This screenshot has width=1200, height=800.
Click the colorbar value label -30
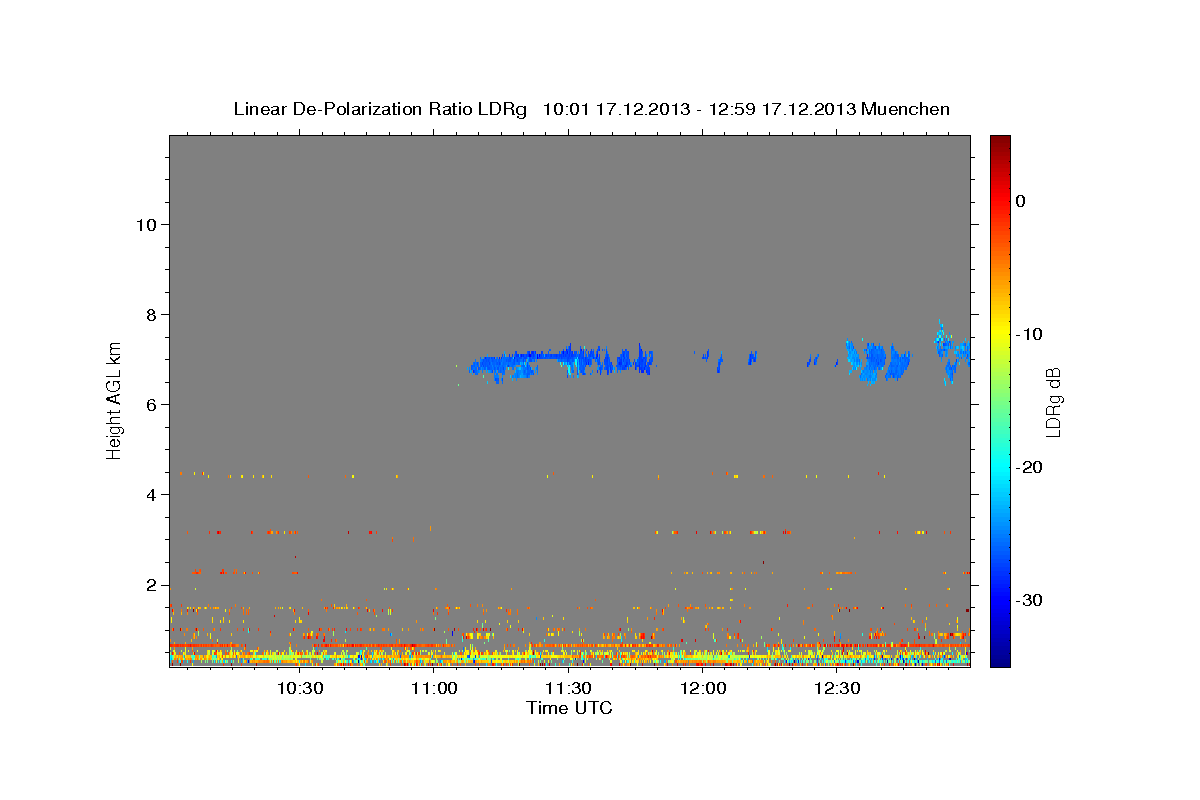tap(1030, 600)
